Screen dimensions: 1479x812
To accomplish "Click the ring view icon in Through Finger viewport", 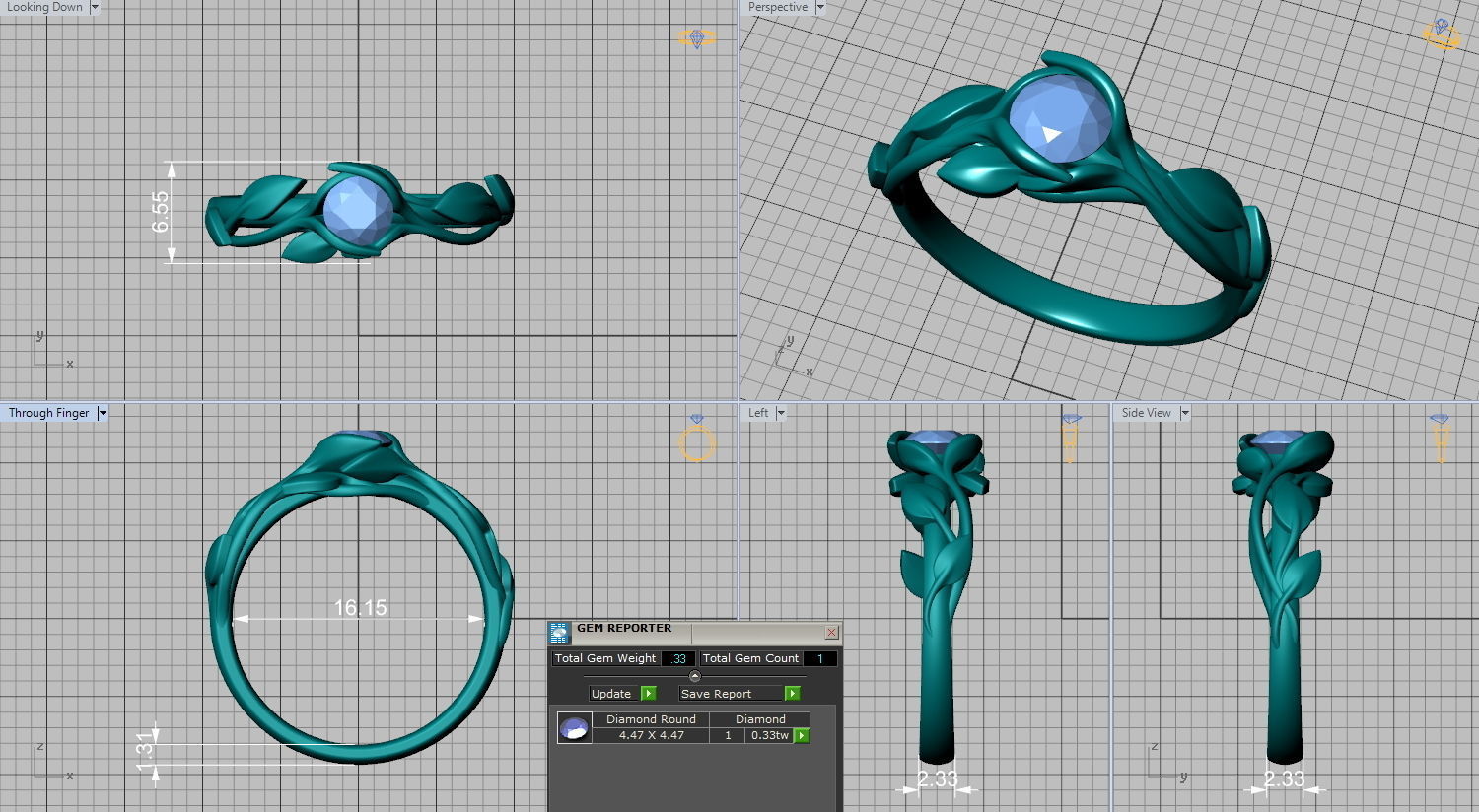I will pyautogui.click(x=697, y=438).
